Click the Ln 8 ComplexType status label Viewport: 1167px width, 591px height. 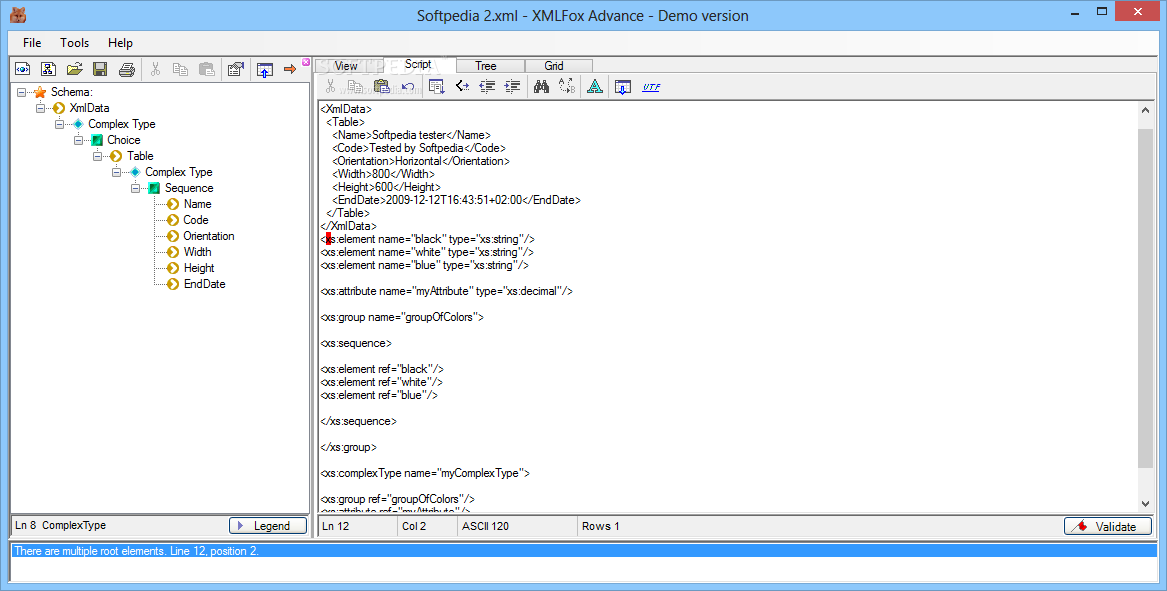[60, 525]
